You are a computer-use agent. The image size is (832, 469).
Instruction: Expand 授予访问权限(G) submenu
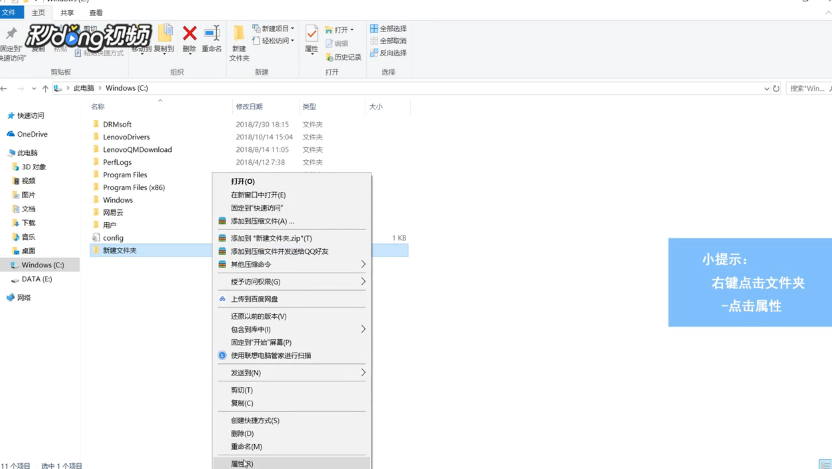click(292, 281)
